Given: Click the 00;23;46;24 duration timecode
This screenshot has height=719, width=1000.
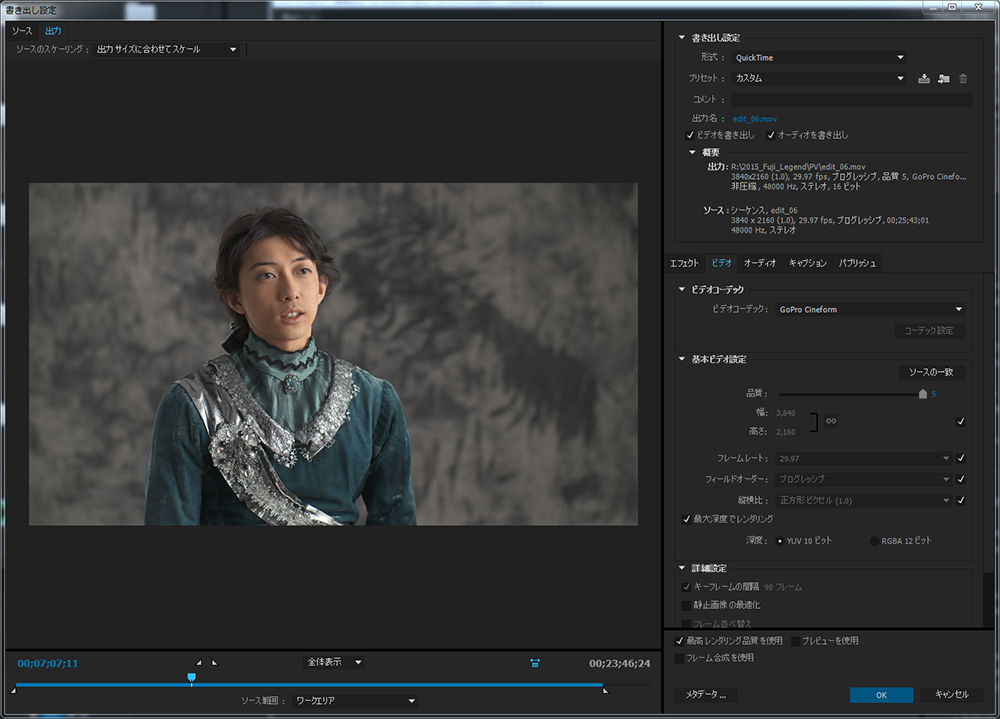Looking at the screenshot, I should pyautogui.click(x=619, y=663).
